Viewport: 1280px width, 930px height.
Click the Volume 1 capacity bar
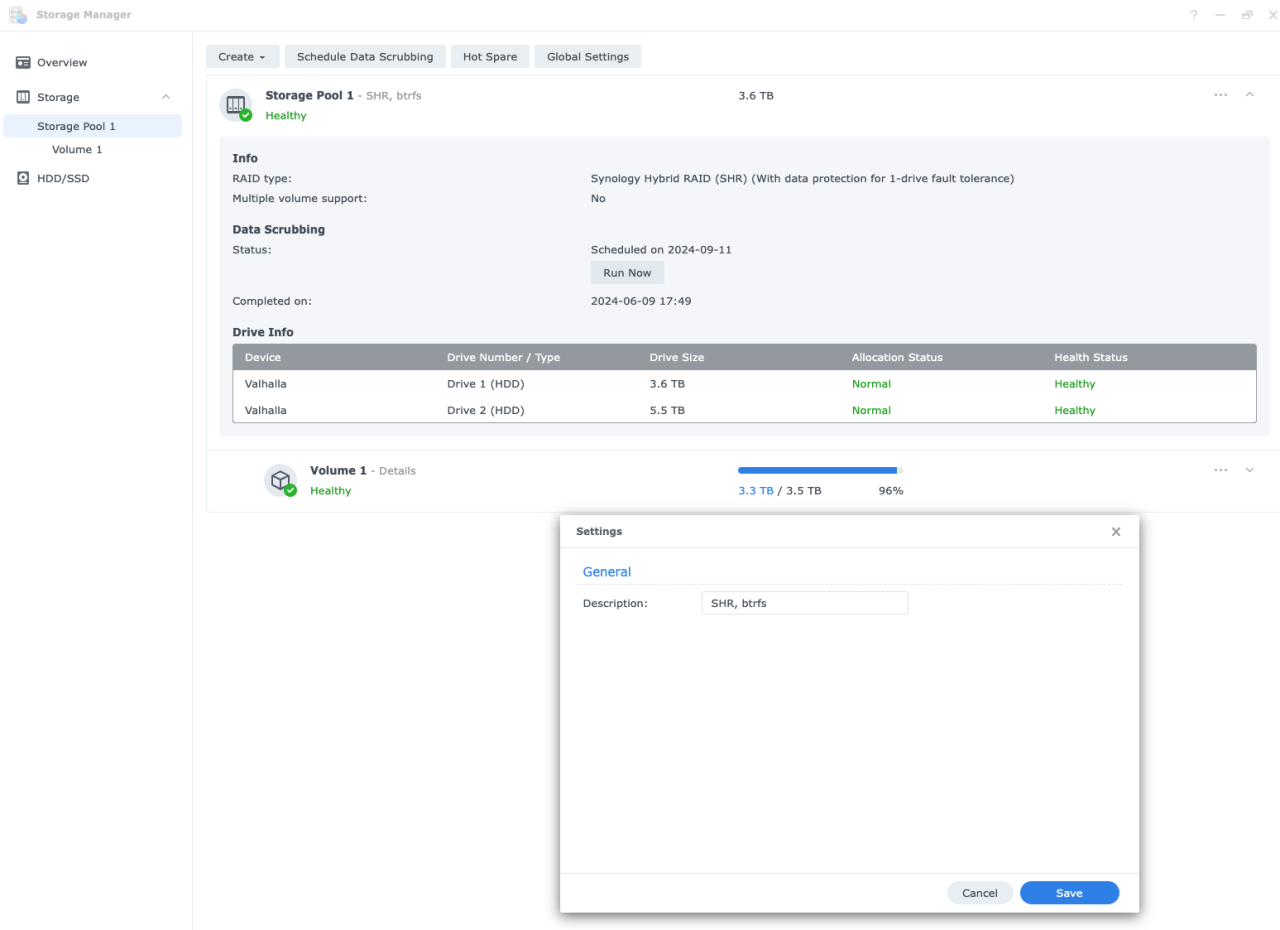(x=818, y=469)
